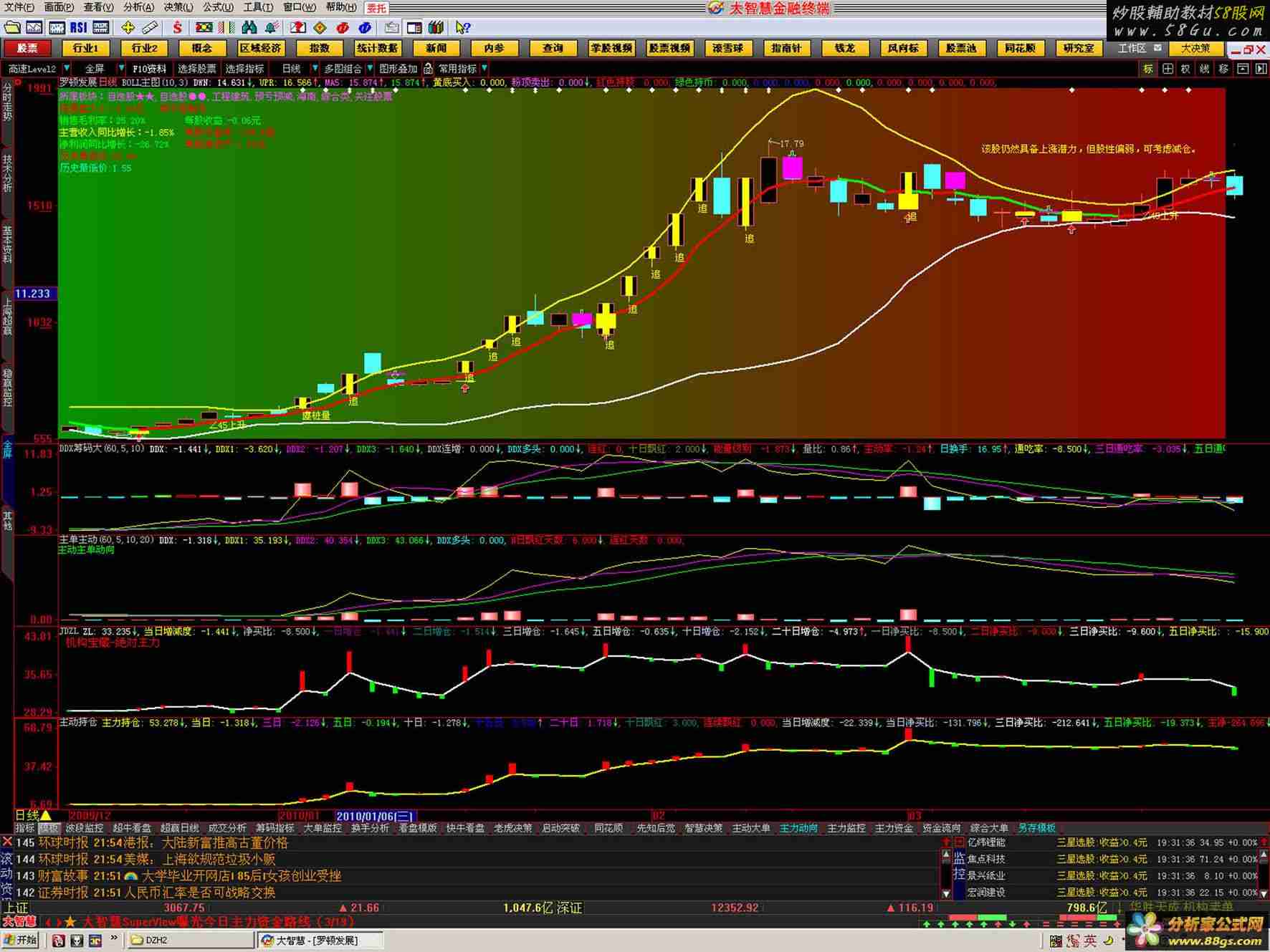Screen dimensions: 1270x952
Task: Click the 委托 trade button
Action: coord(376,8)
